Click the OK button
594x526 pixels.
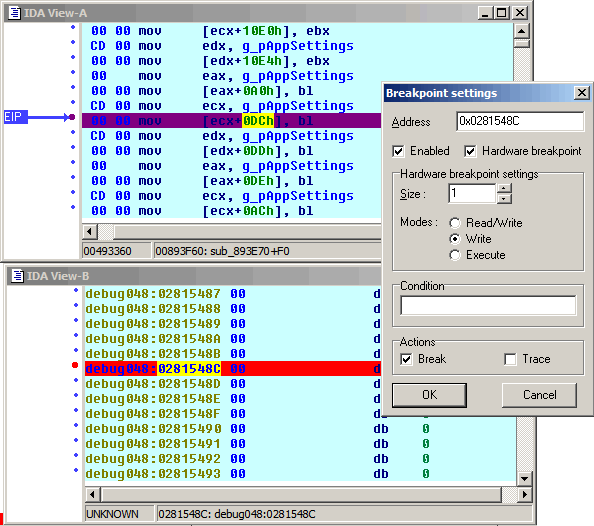(x=429, y=395)
